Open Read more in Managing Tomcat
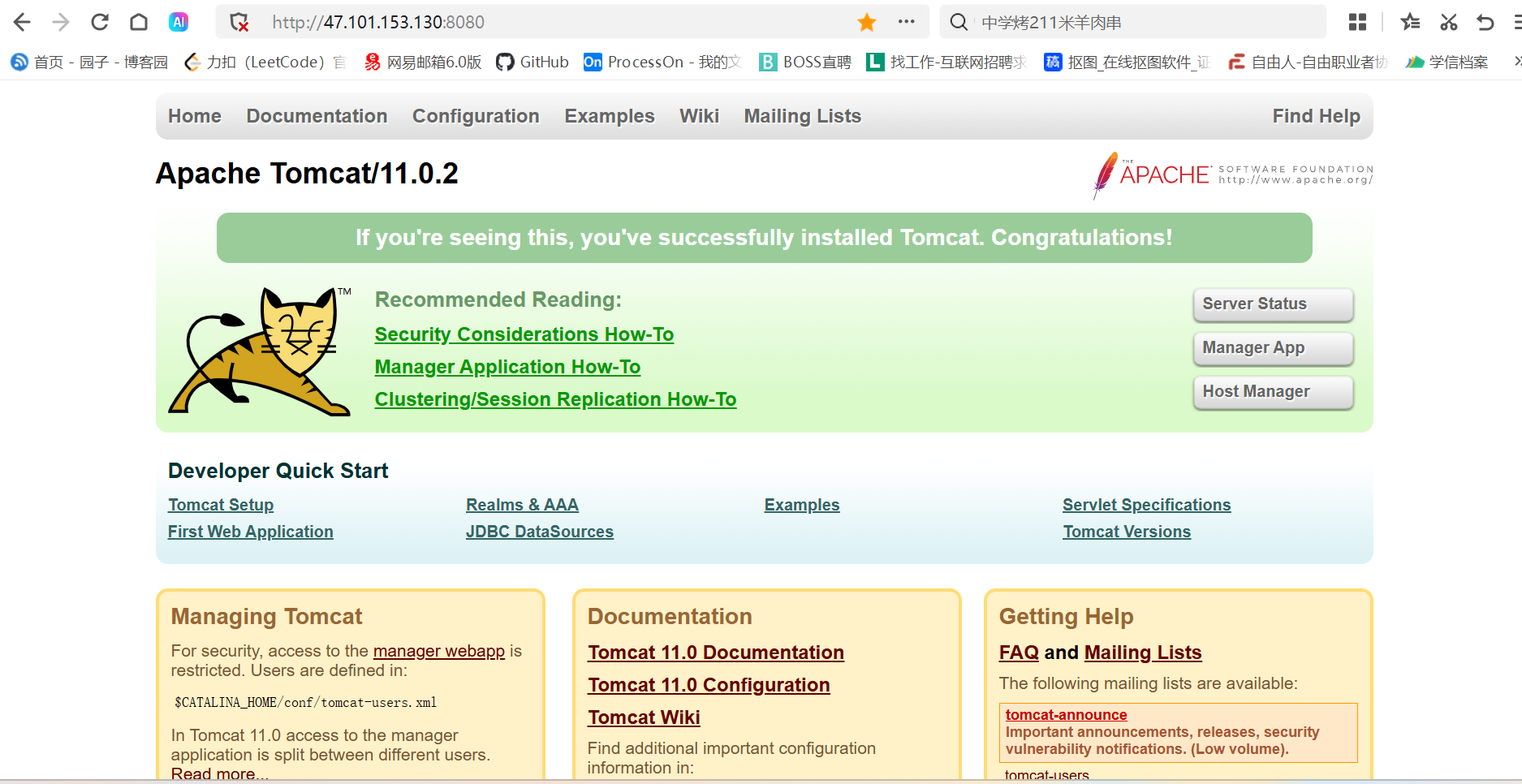 tap(219, 773)
